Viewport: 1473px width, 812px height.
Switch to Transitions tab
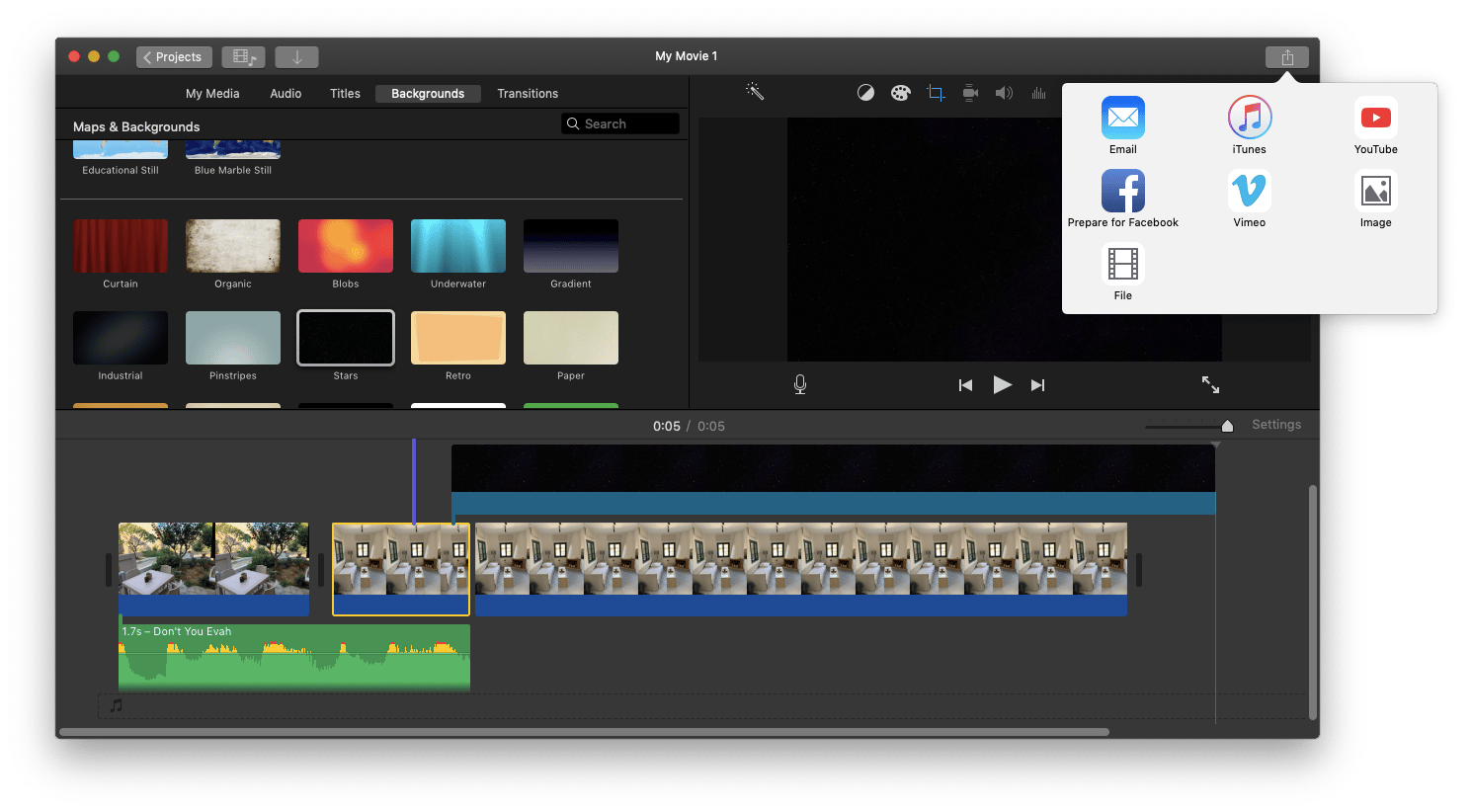[528, 94]
